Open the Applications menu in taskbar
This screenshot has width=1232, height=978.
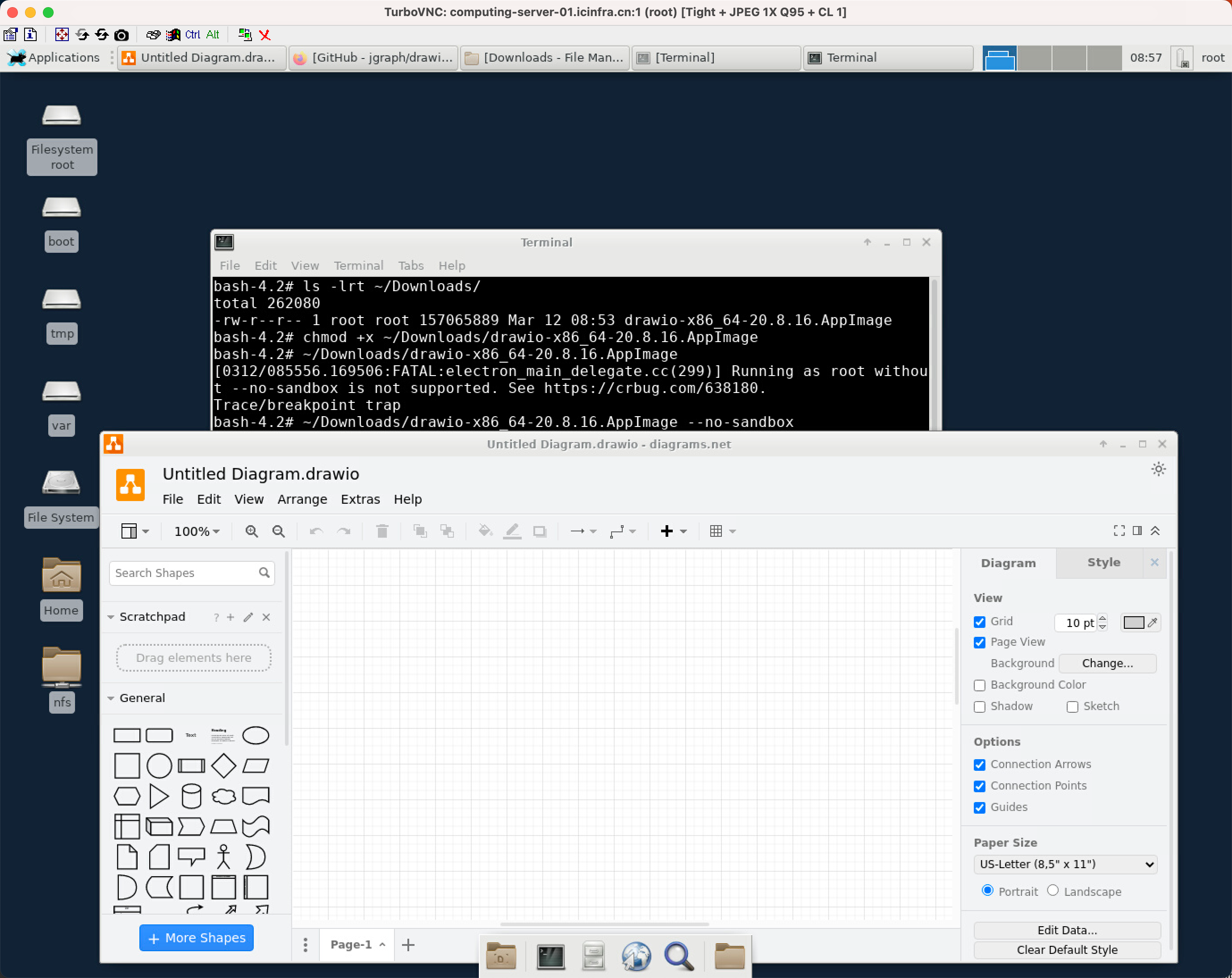(54, 58)
